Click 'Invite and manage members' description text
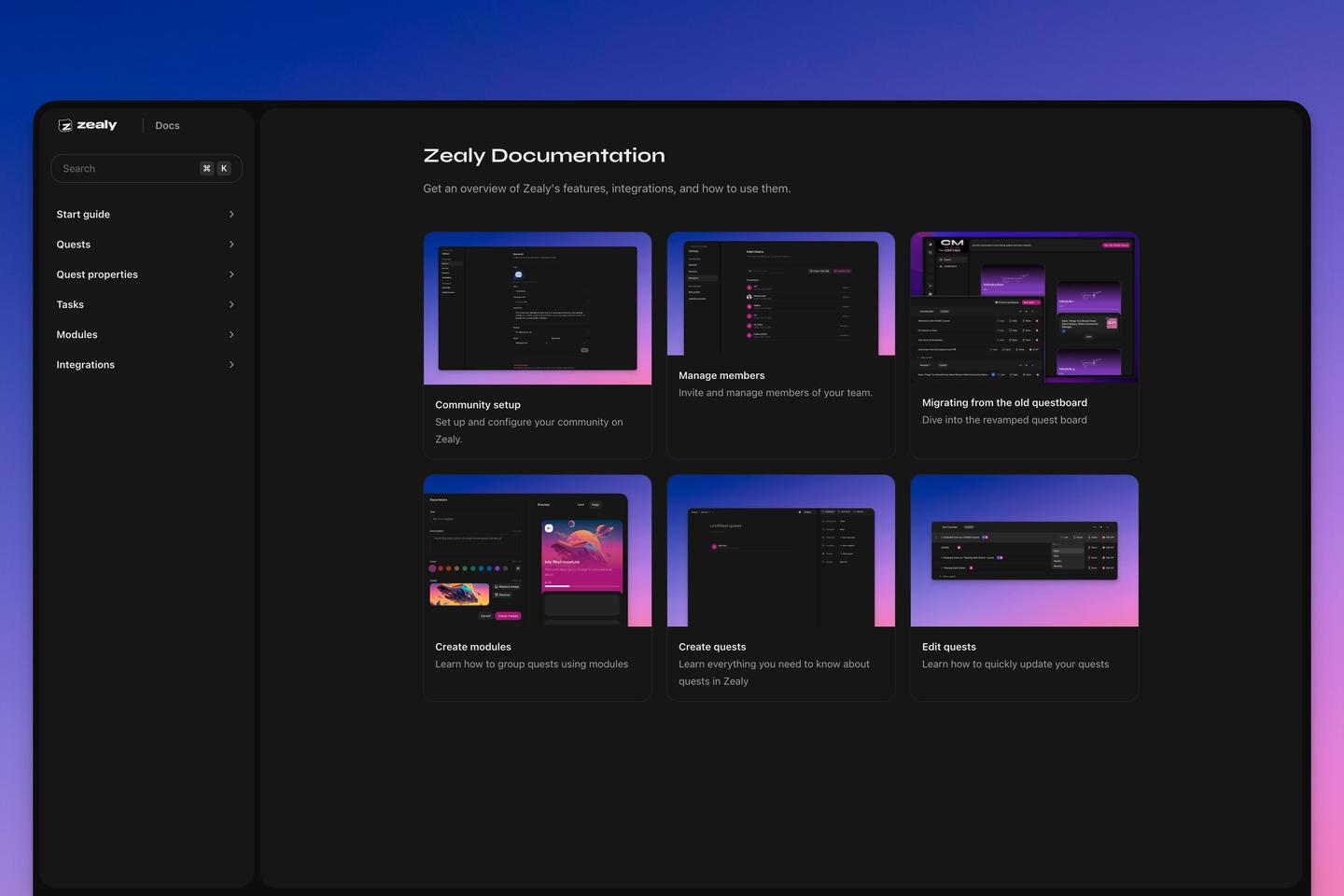1344x896 pixels. click(x=776, y=393)
